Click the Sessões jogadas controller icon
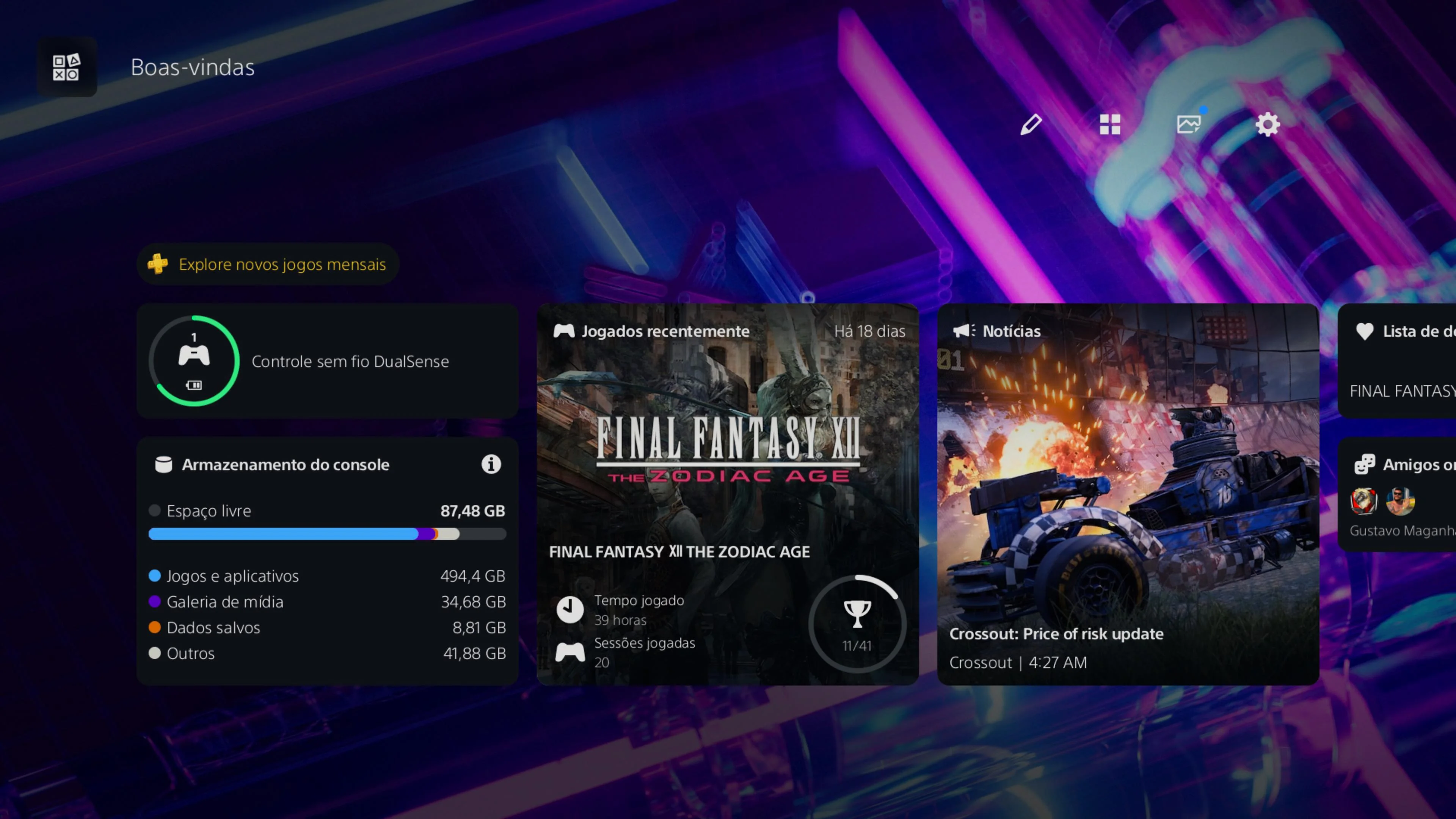Image resolution: width=1456 pixels, height=819 pixels. (x=570, y=652)
